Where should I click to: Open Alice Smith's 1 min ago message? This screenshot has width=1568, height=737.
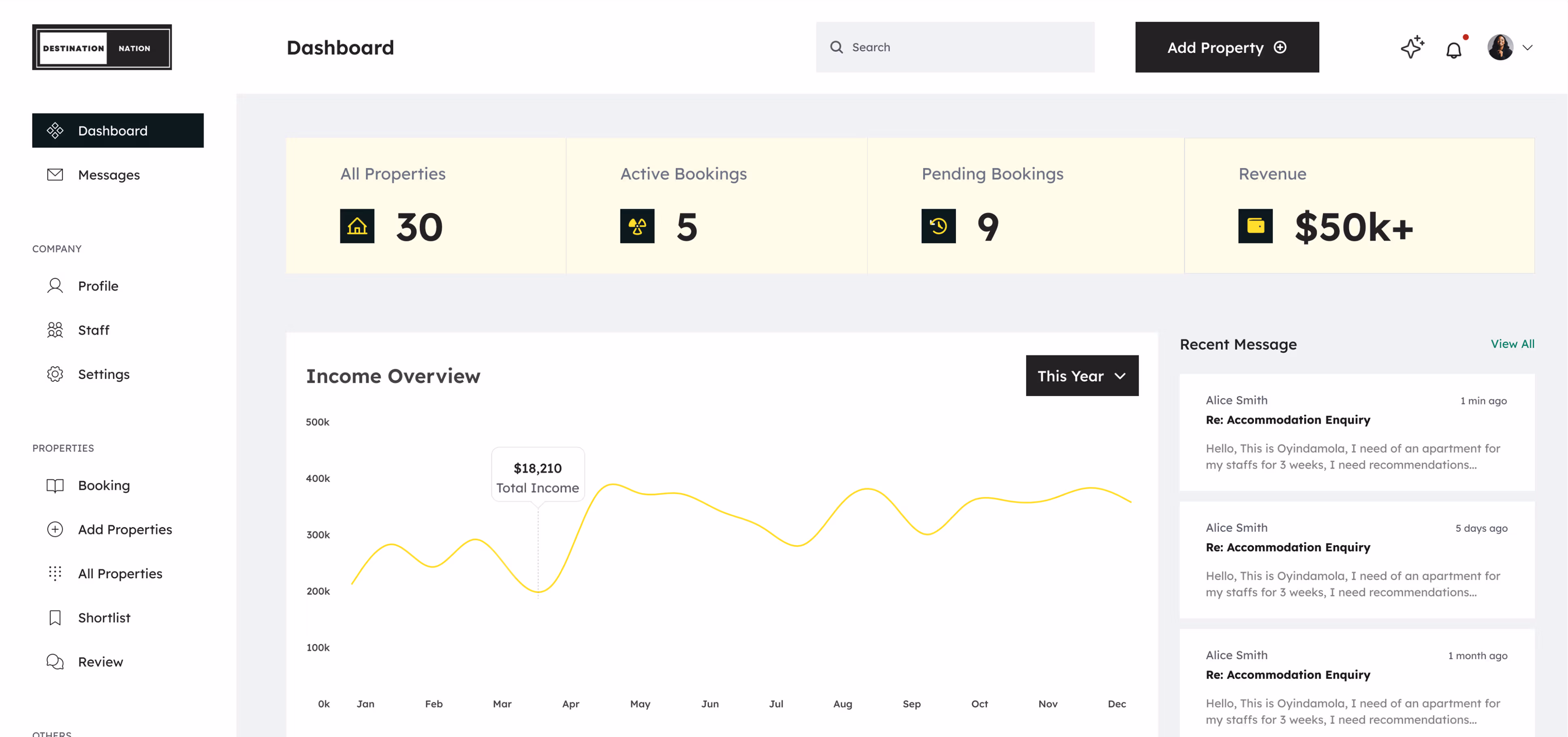[1356, 432]
